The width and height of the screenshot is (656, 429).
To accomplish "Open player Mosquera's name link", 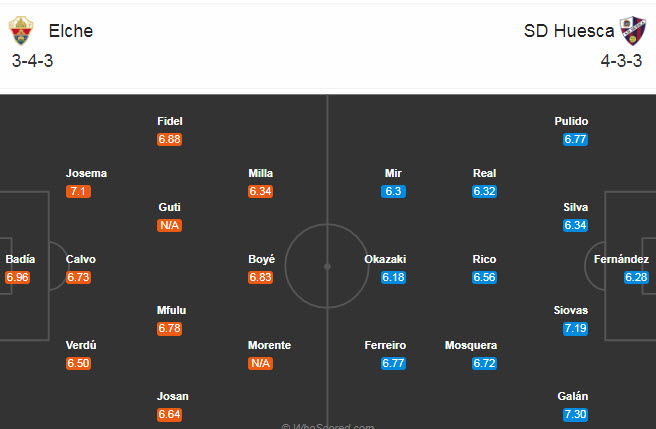I will (x=470, y=345).
